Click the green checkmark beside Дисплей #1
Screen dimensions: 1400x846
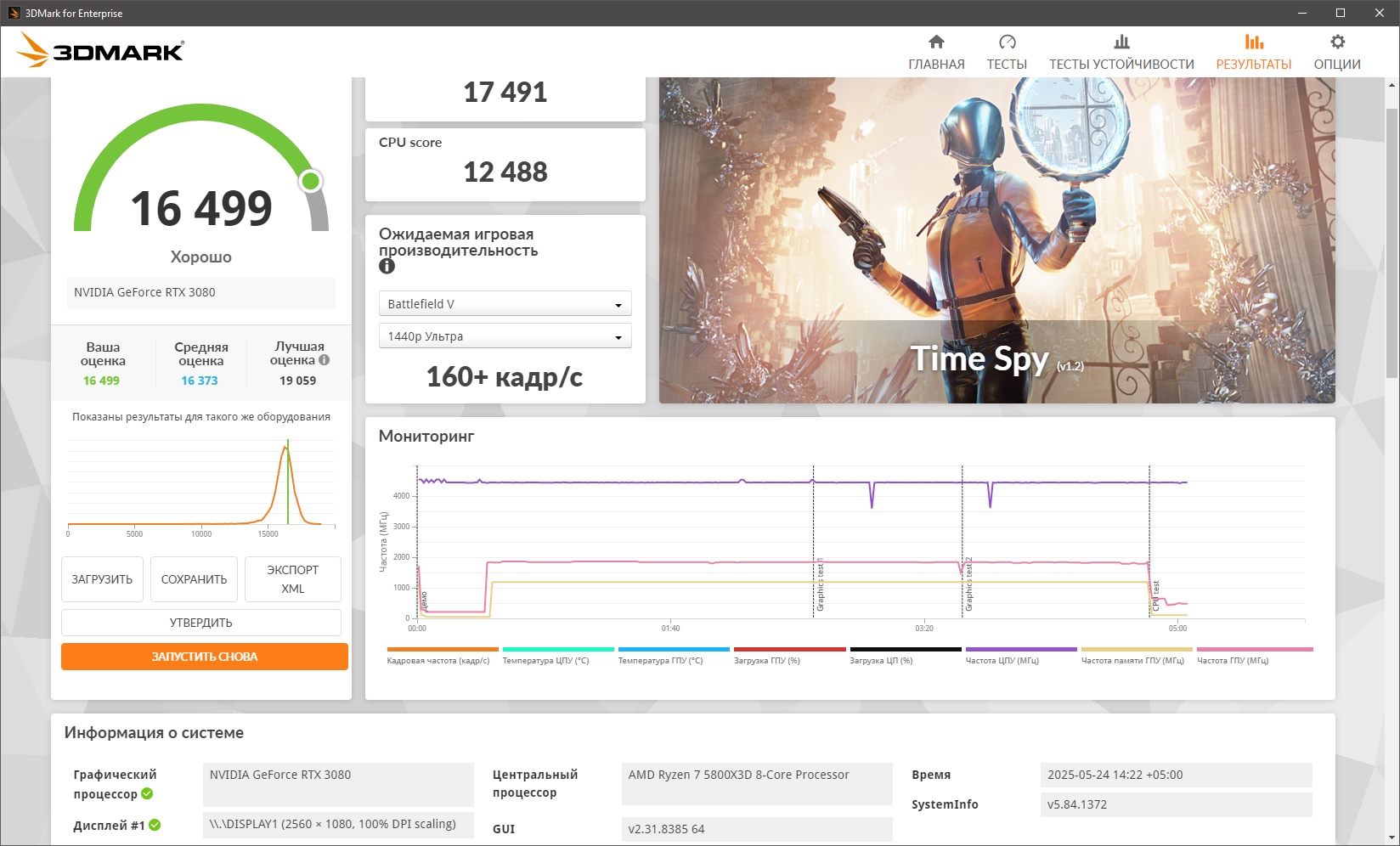coord(155,825)
